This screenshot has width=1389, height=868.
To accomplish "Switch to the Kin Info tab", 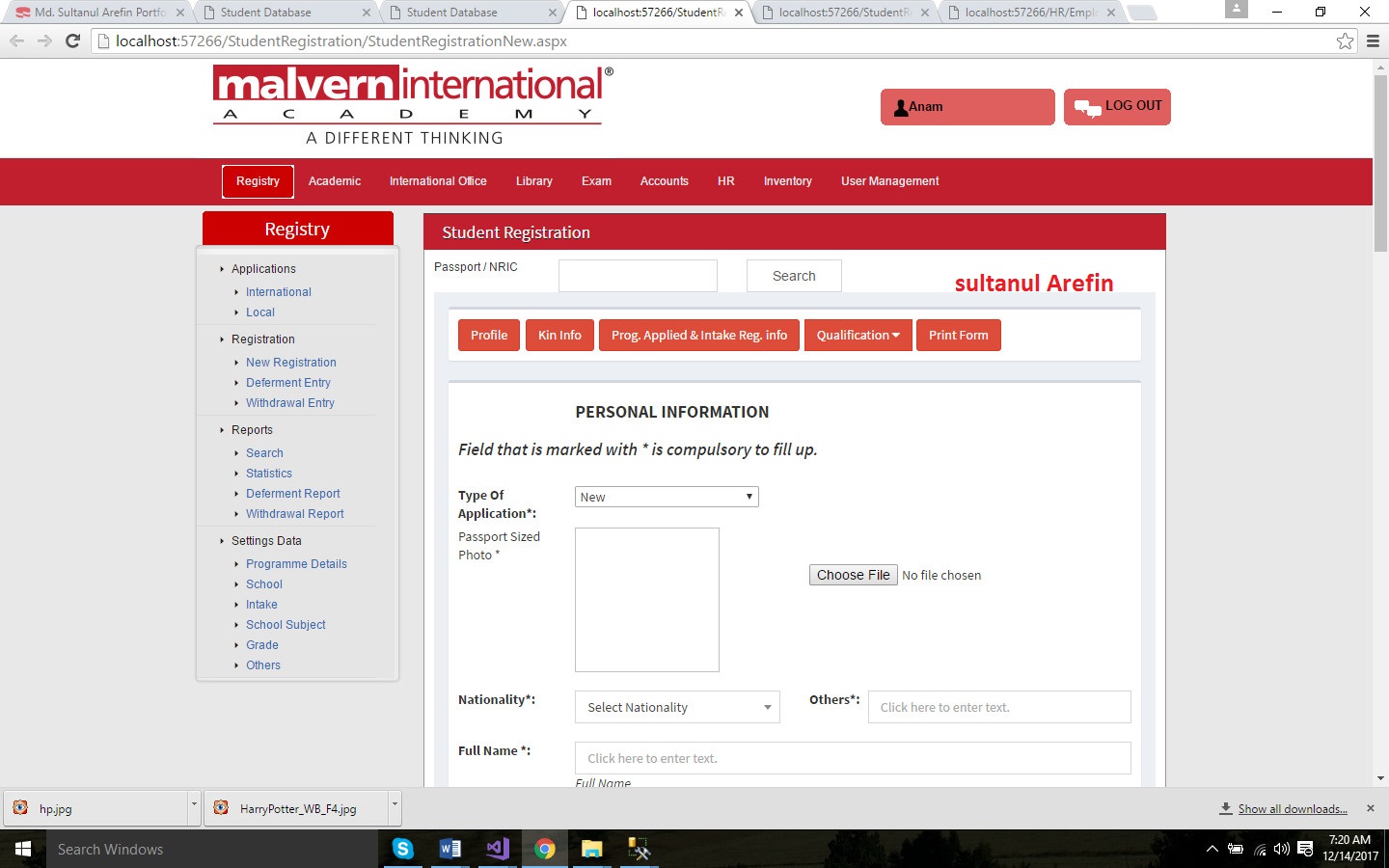I will tap(559, 336).
